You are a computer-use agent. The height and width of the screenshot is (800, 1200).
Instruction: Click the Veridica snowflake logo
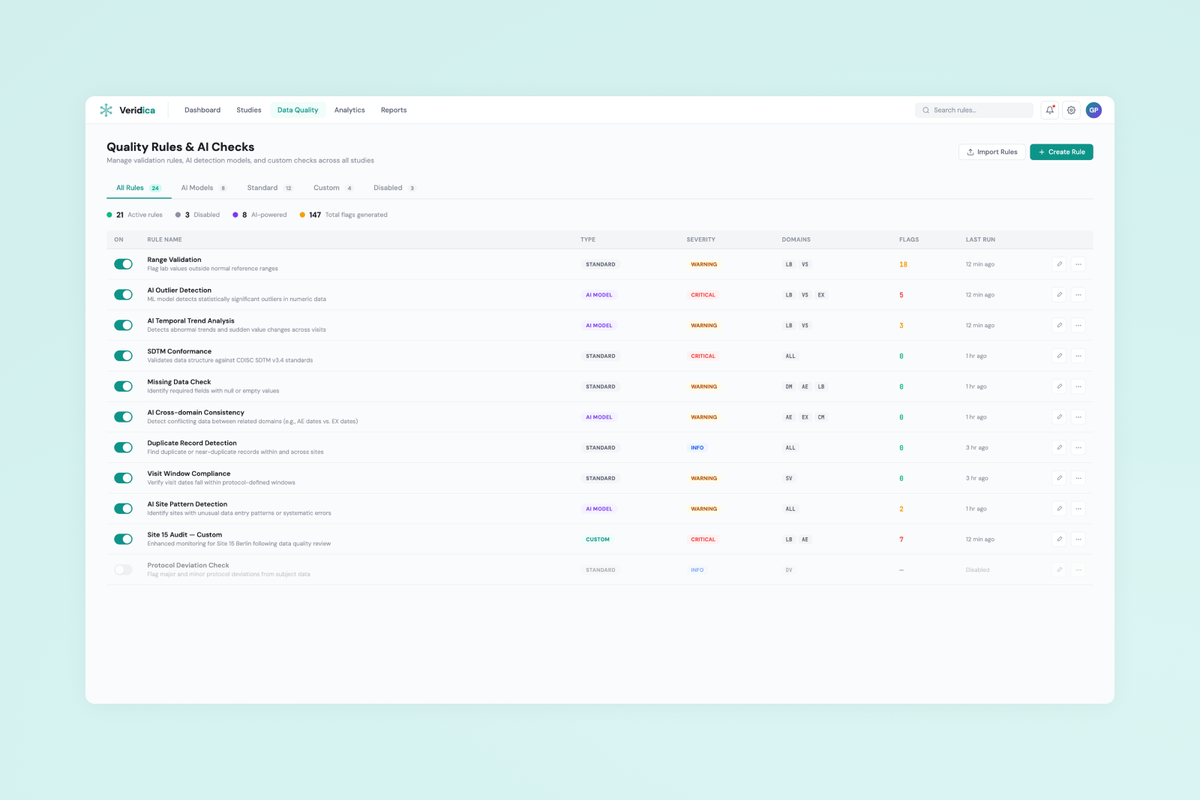[x=106, y=110]
